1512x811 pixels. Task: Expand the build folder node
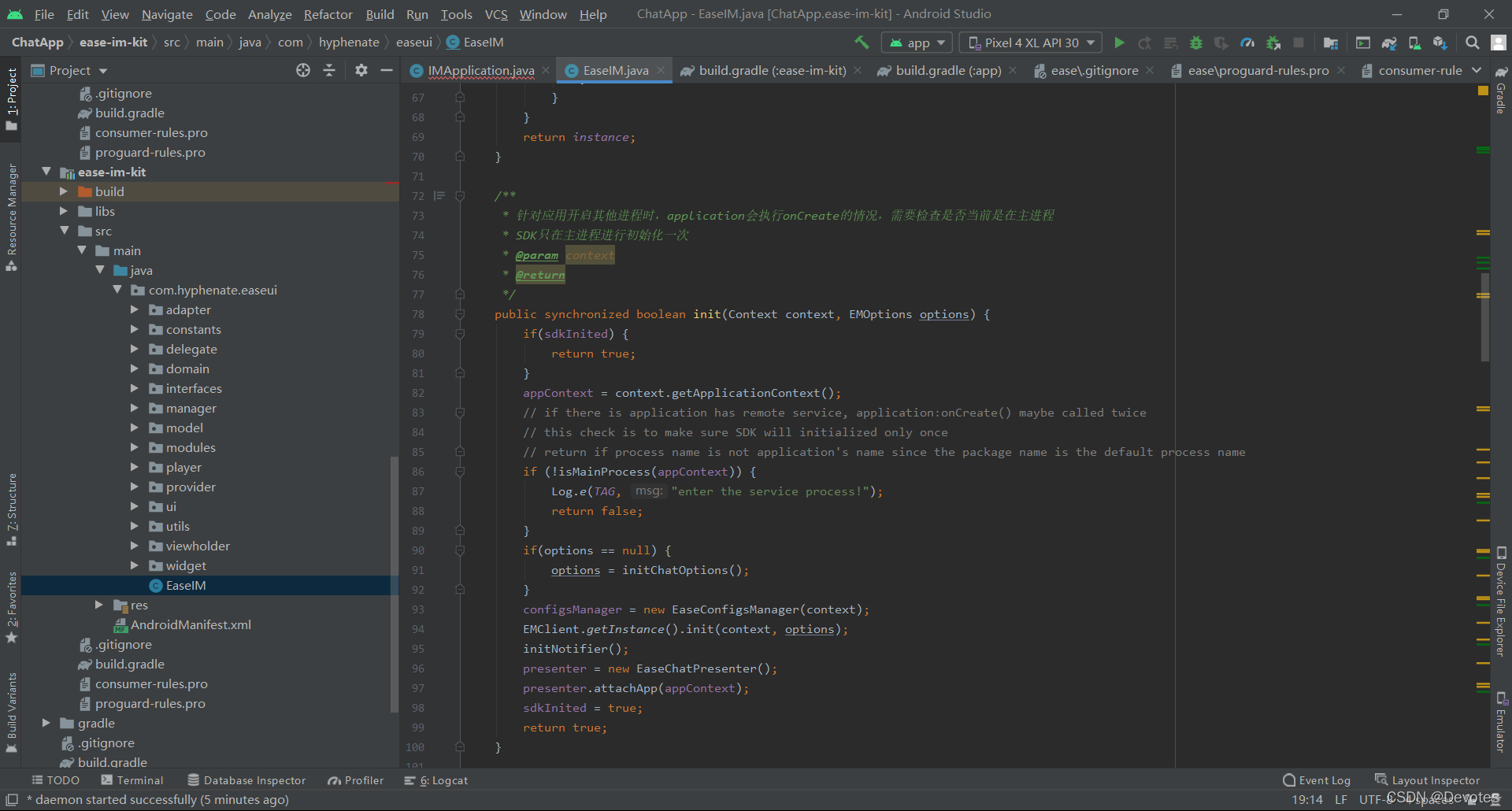point(64,191)
